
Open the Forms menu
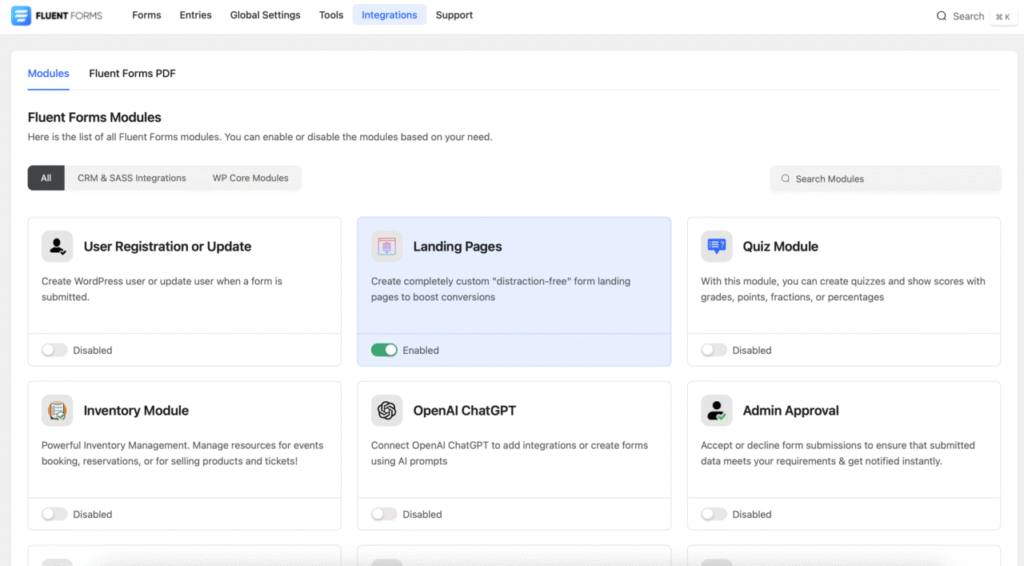pos(146,15)
